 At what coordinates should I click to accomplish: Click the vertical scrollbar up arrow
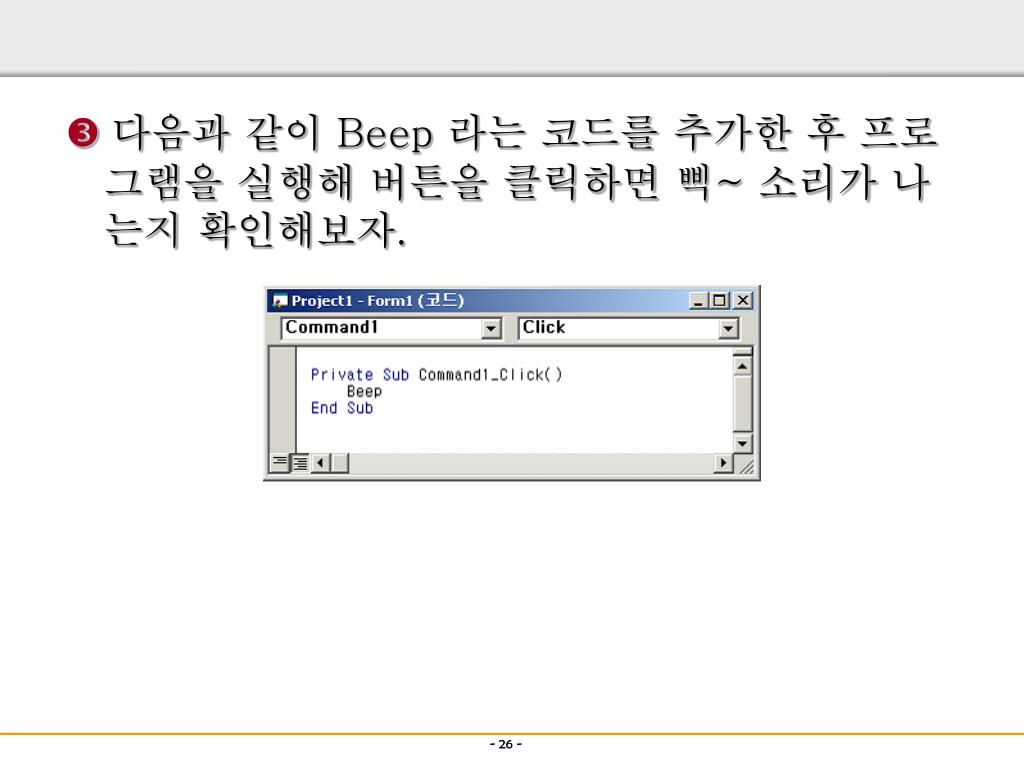[x=743, y=366]
